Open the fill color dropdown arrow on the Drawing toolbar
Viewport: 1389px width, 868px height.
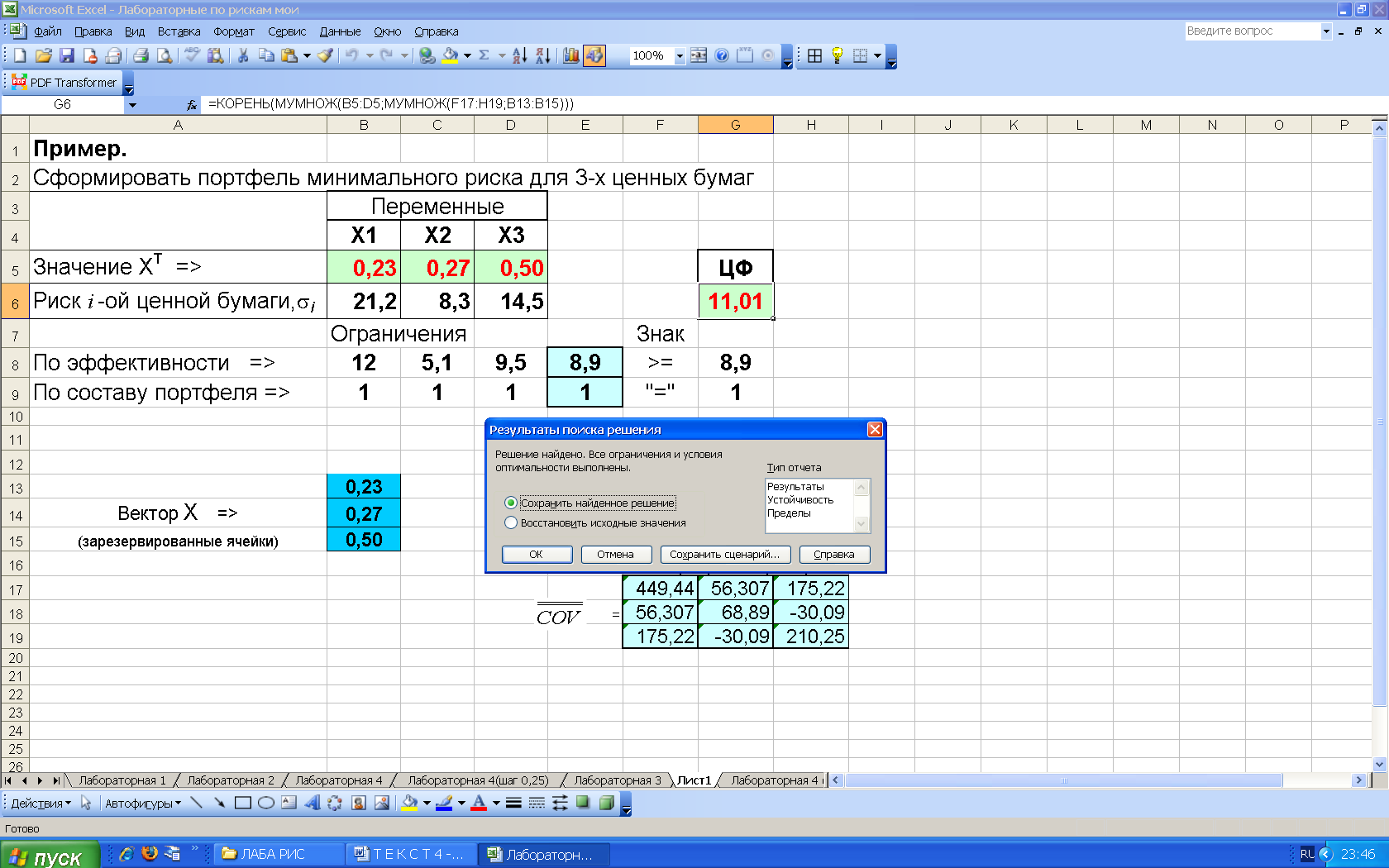427,803
